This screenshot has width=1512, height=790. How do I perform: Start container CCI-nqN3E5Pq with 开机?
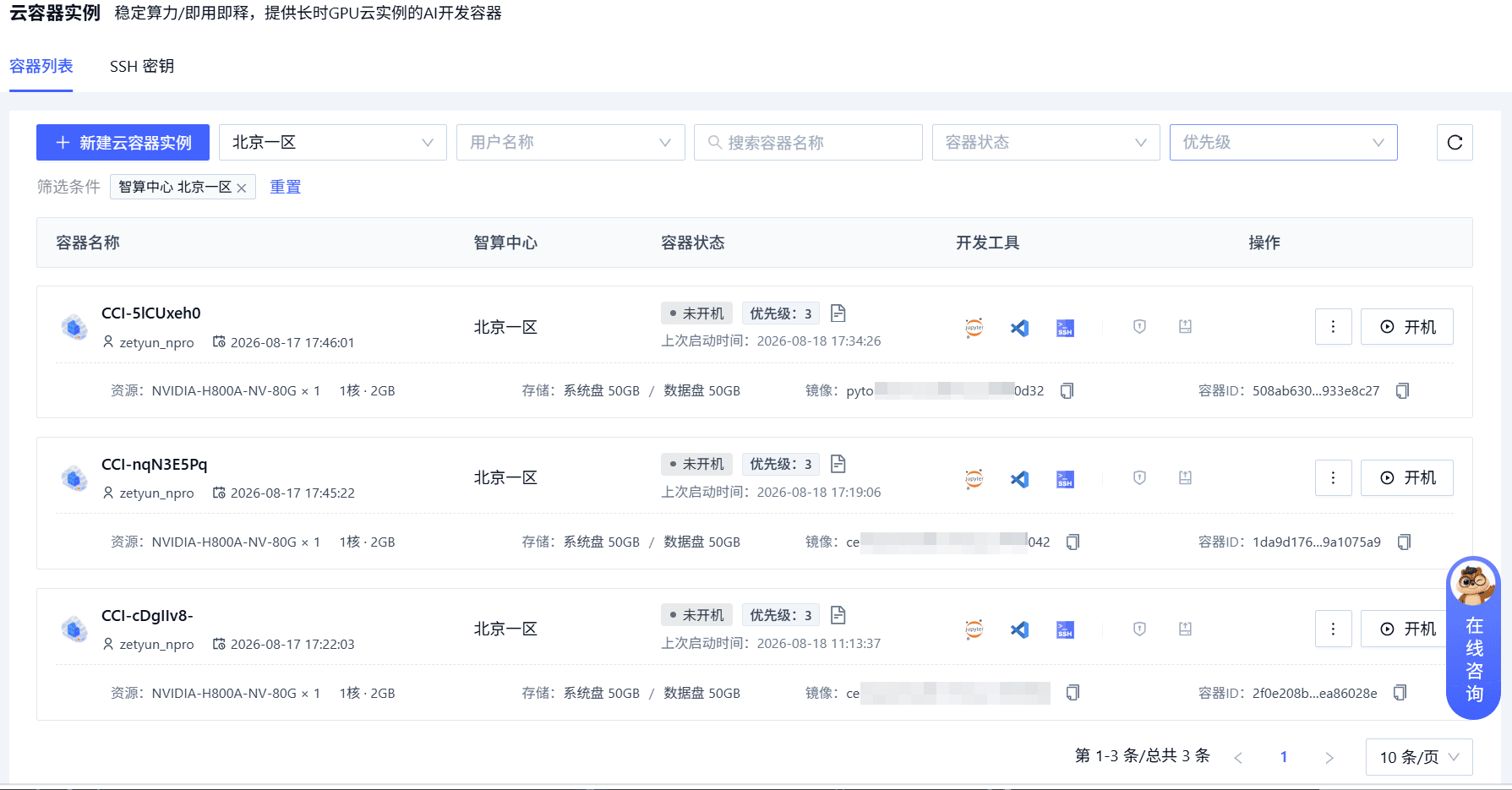pyautogui.click(x=1407, y=478)
